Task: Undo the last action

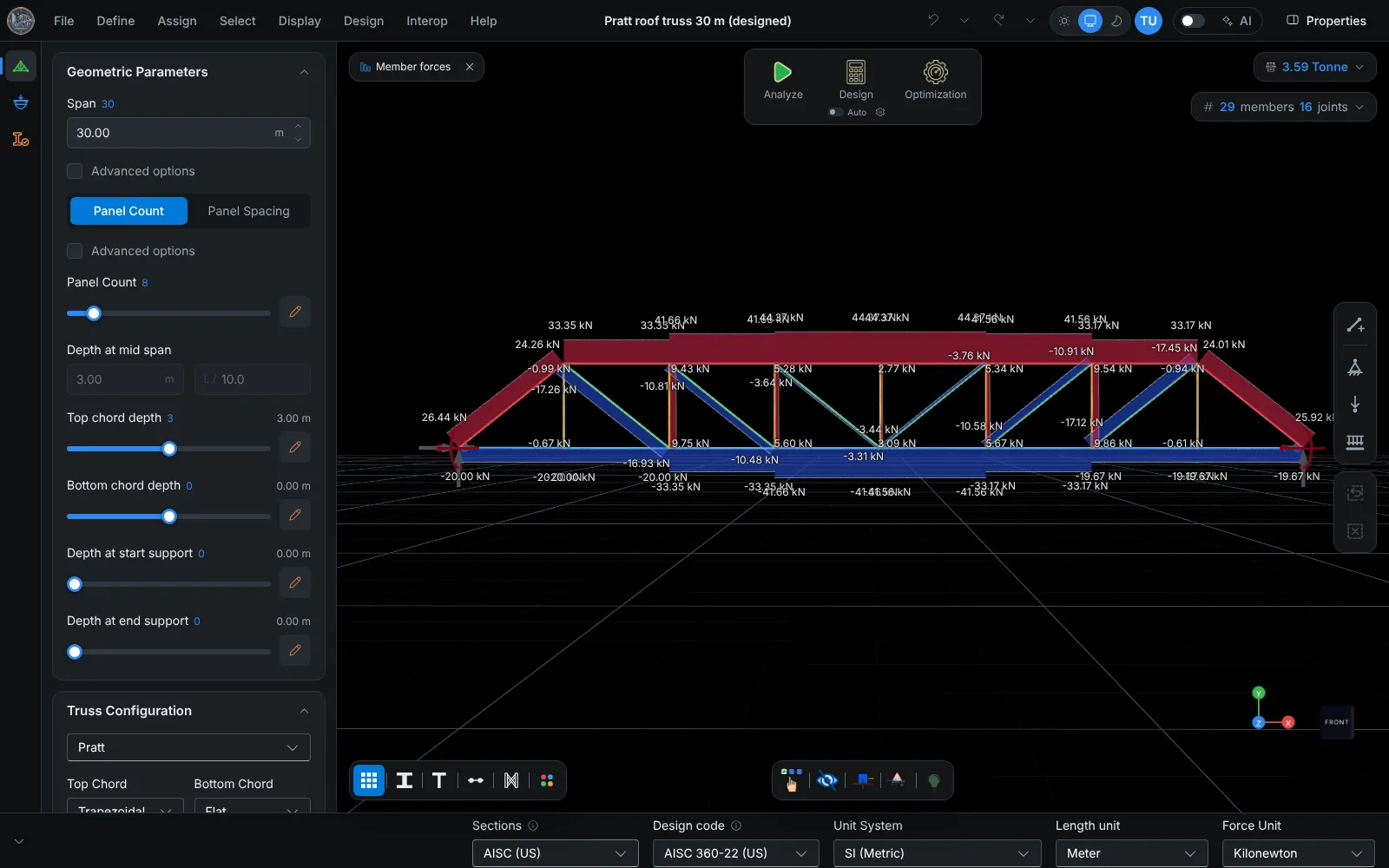Action: click(933, 20)
